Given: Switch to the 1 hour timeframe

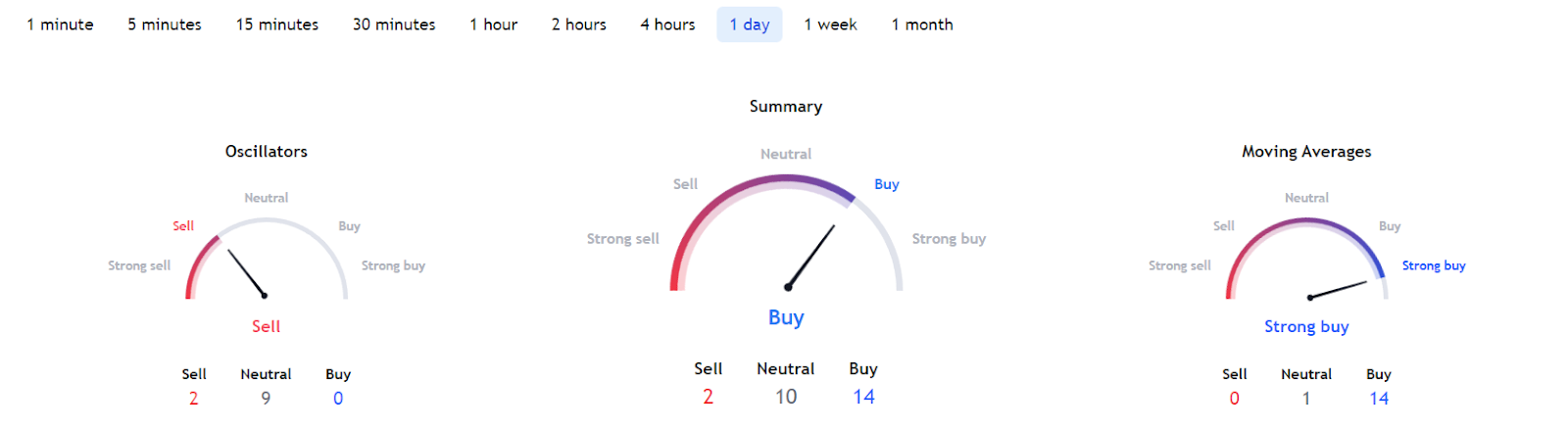Looking at the screenshot, I should pyautogui.click(x=493, y=24).
